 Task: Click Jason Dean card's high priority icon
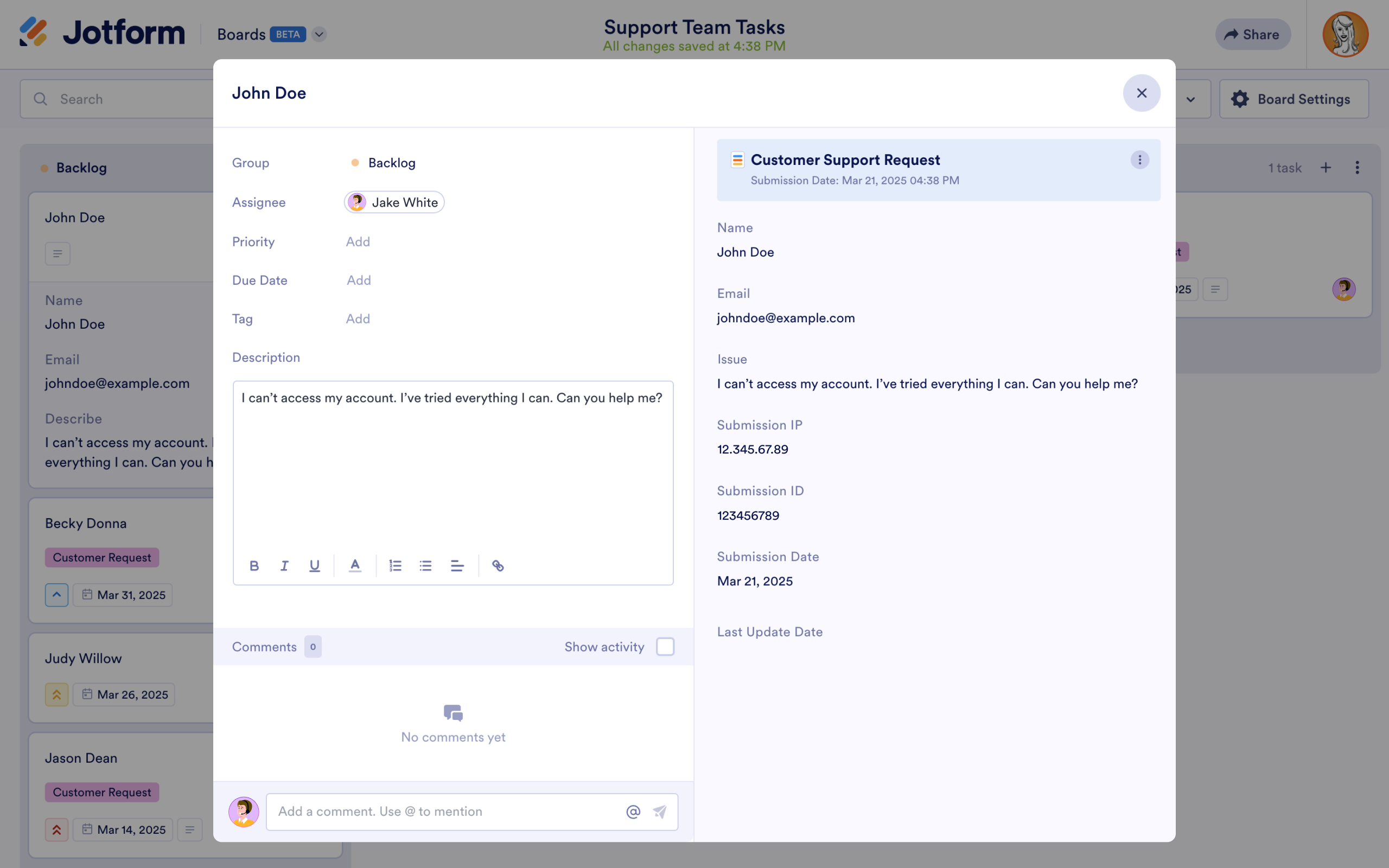[x=57, y=829]
